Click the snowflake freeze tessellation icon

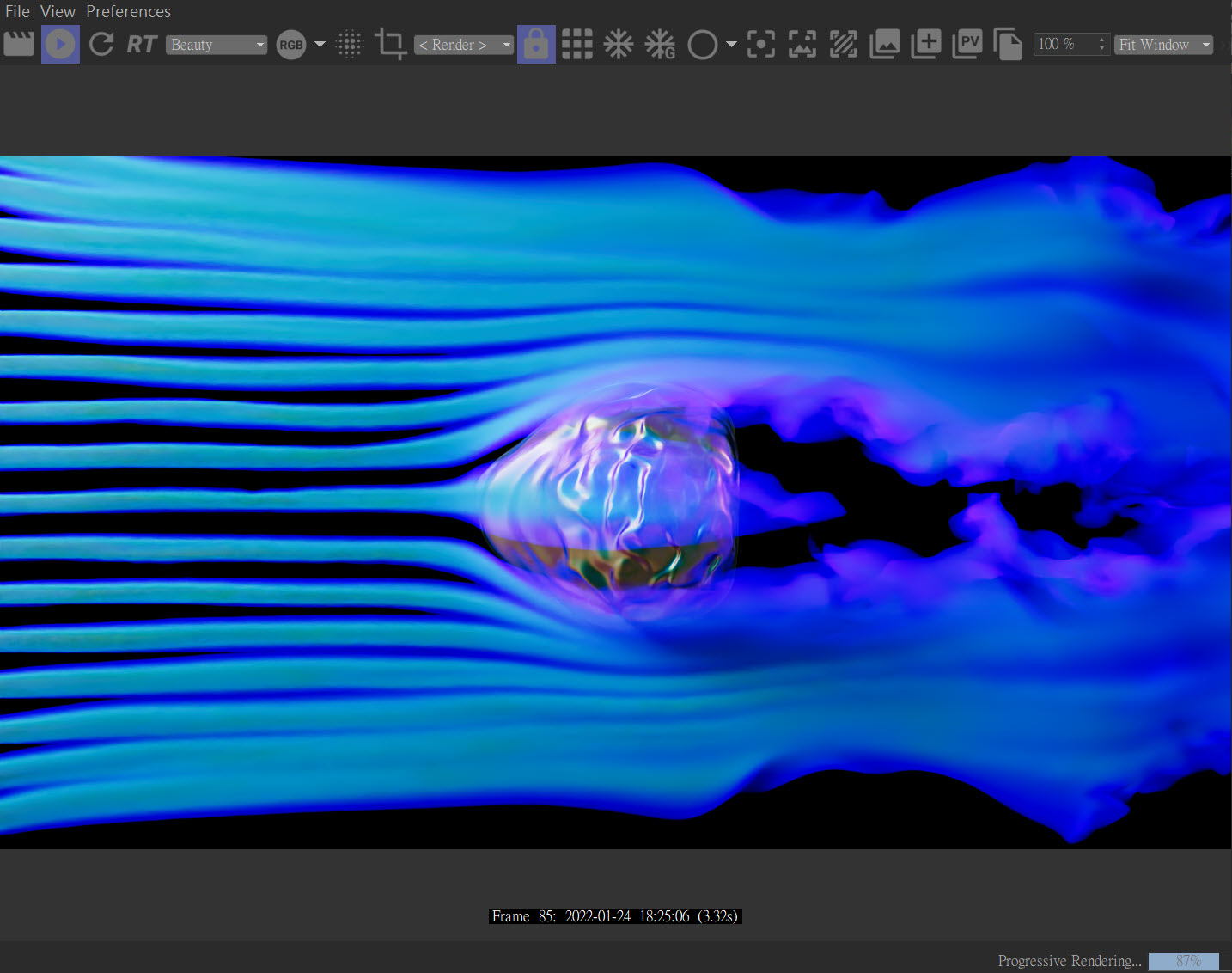(618, 44)
